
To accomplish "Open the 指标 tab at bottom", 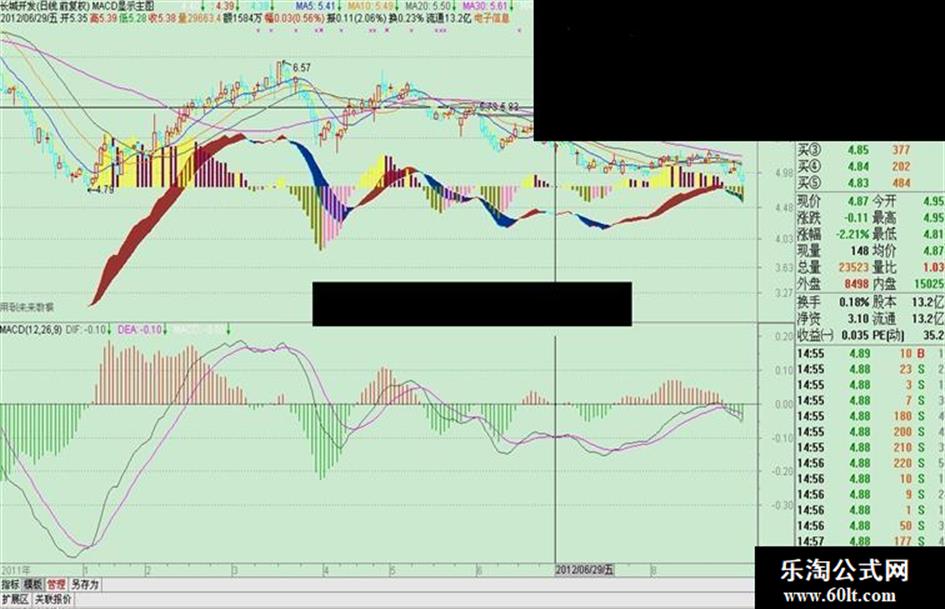I will click(10, 584).
